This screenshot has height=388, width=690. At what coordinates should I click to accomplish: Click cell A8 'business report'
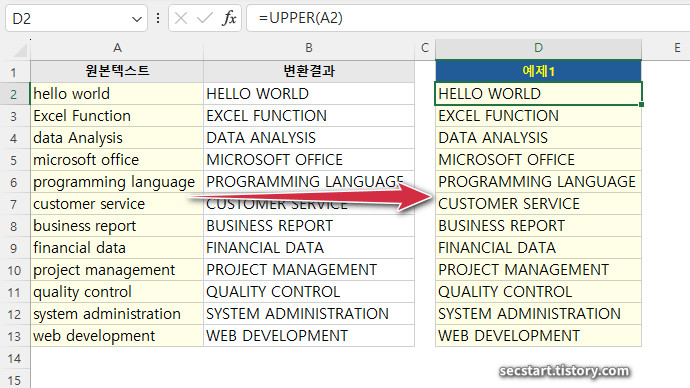pos(117,226)
